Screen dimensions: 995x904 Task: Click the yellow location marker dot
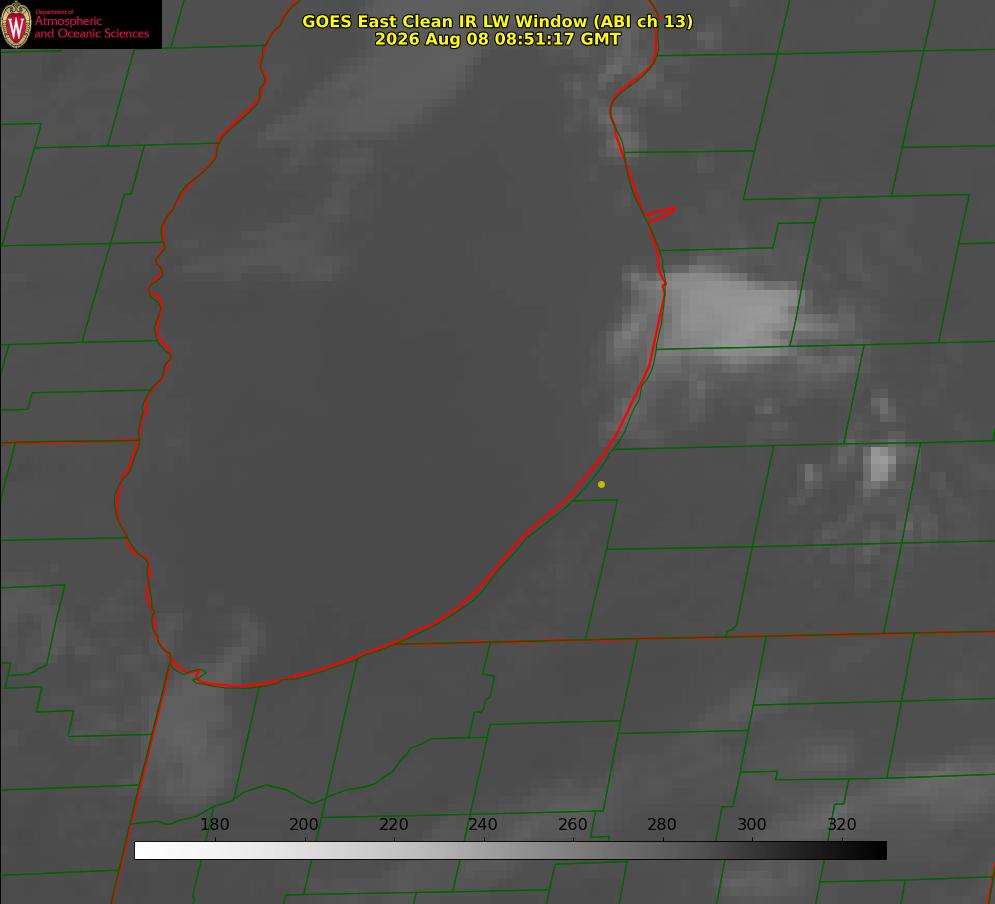(x=602, y=484)
